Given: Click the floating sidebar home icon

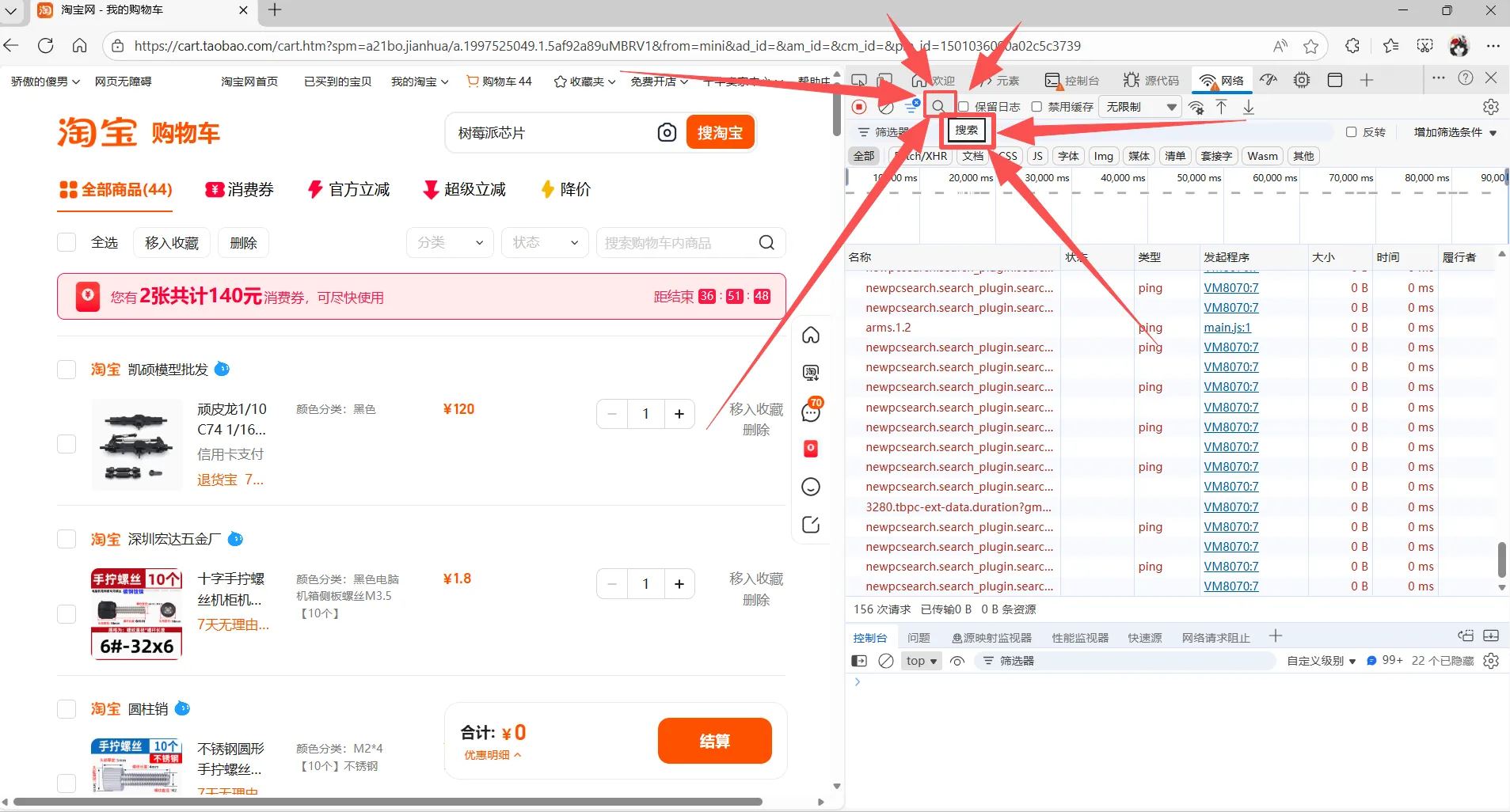Looking at the screenshot, I should (x=811, y=336).
